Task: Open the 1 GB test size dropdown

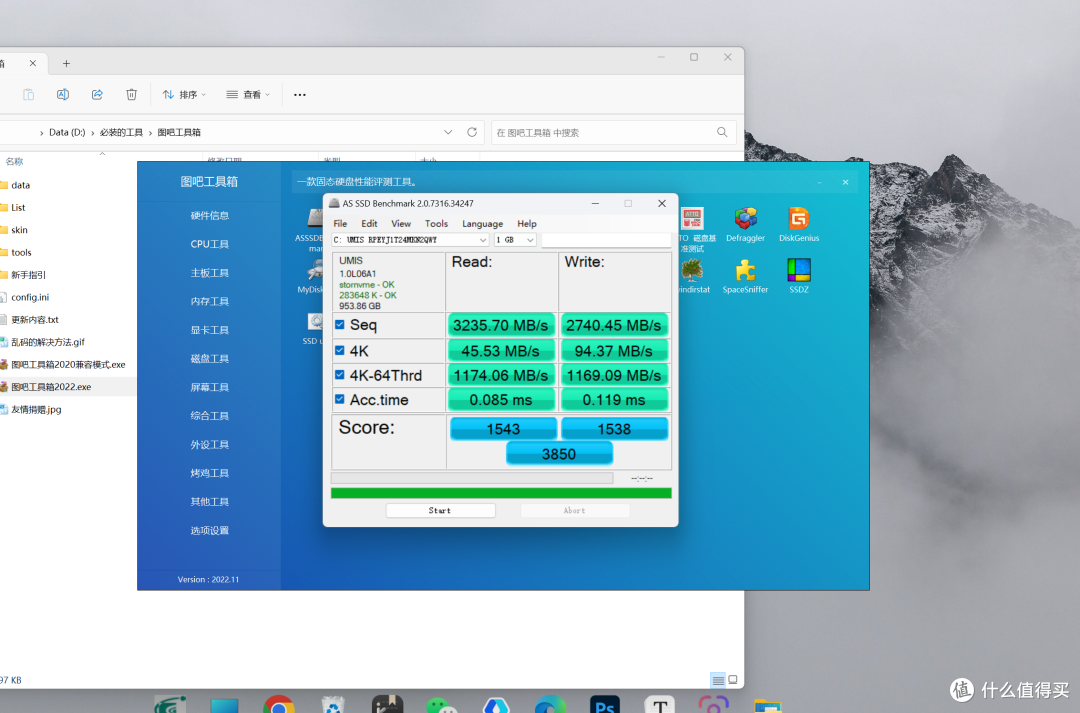Action: (x=515, y=240)
